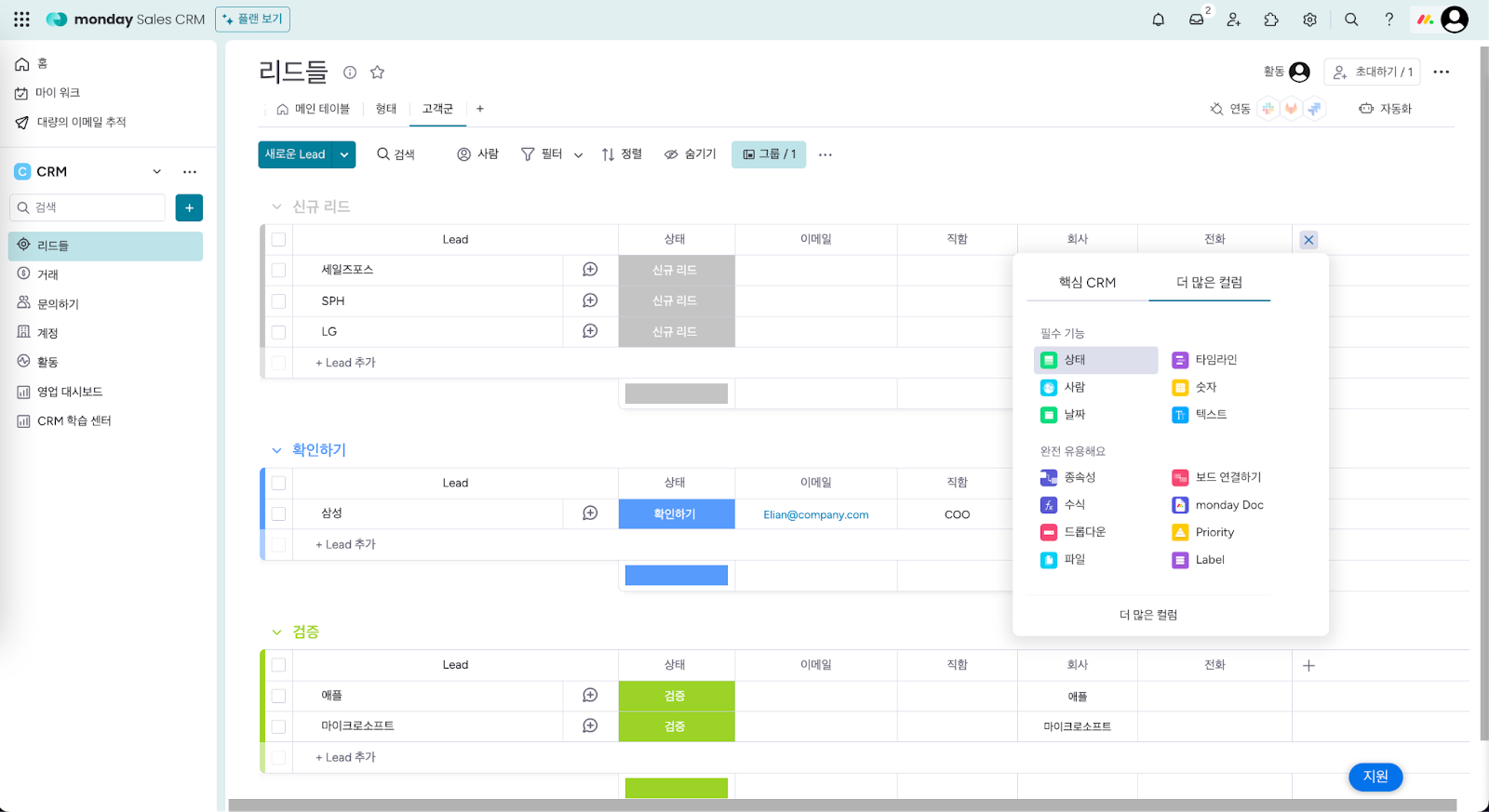Click the 새로운 Lead button

[296, 154]
